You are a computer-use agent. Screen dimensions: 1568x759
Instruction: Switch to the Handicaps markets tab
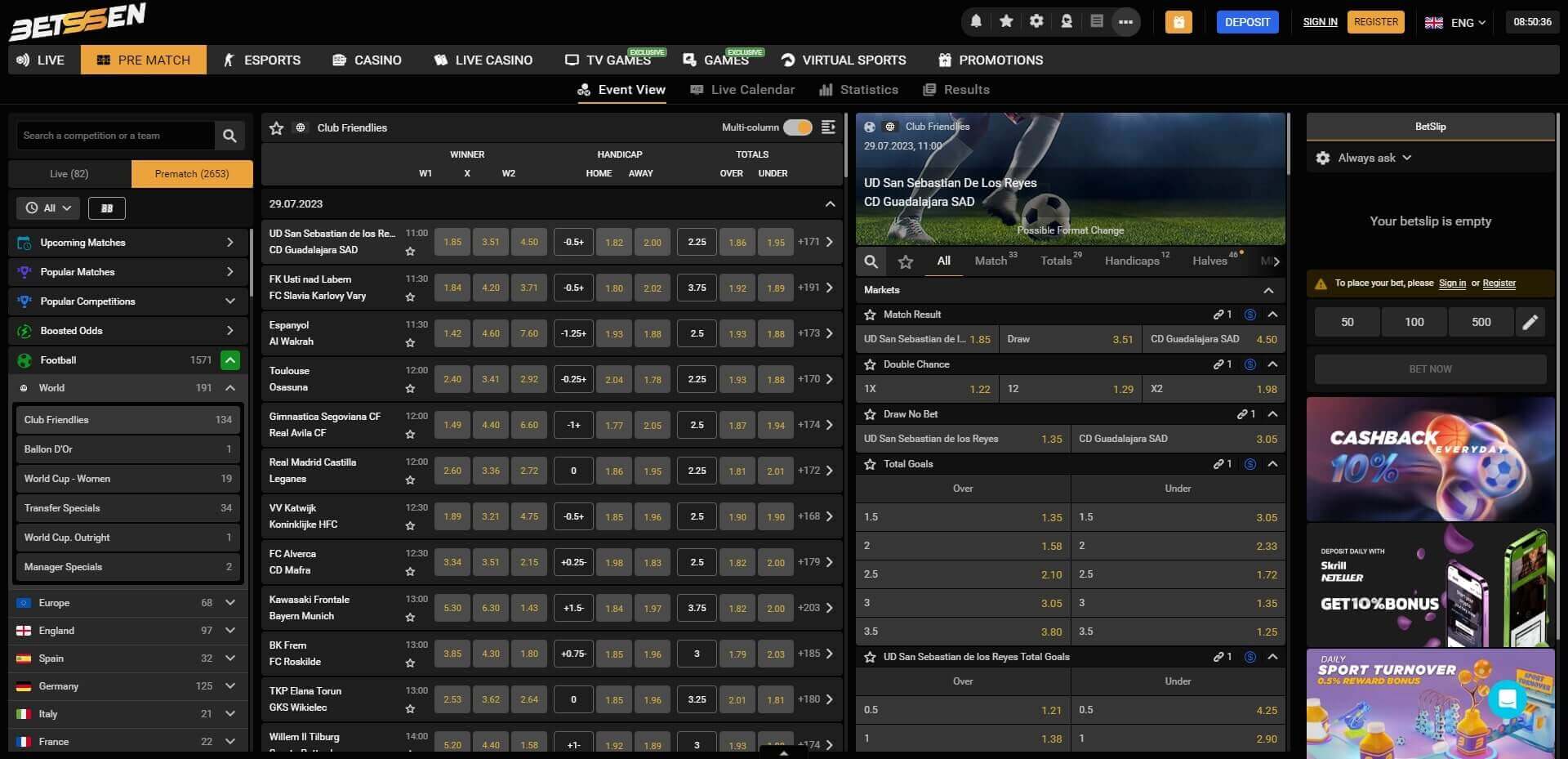coord(1132,261)
